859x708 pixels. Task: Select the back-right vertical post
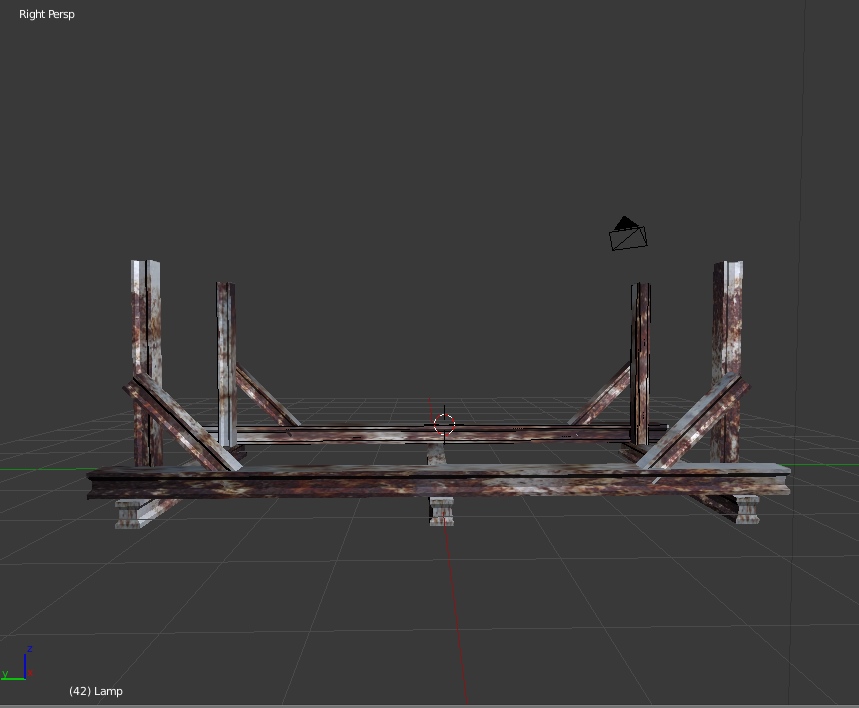[640, 340]
